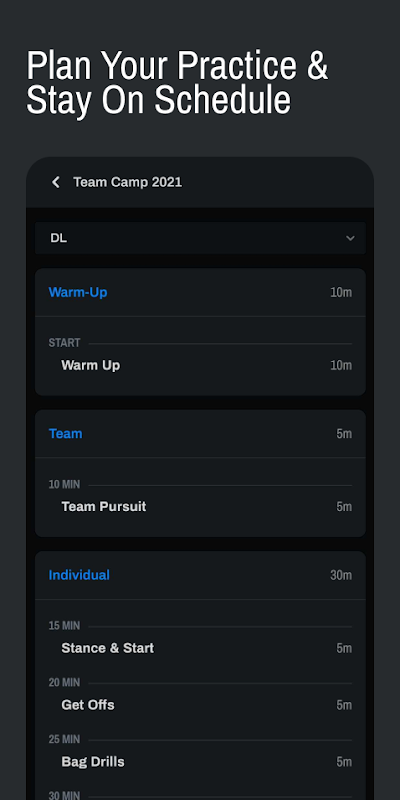Expand the dropdown chevron beside DL
400x800 pixels.
350,238
